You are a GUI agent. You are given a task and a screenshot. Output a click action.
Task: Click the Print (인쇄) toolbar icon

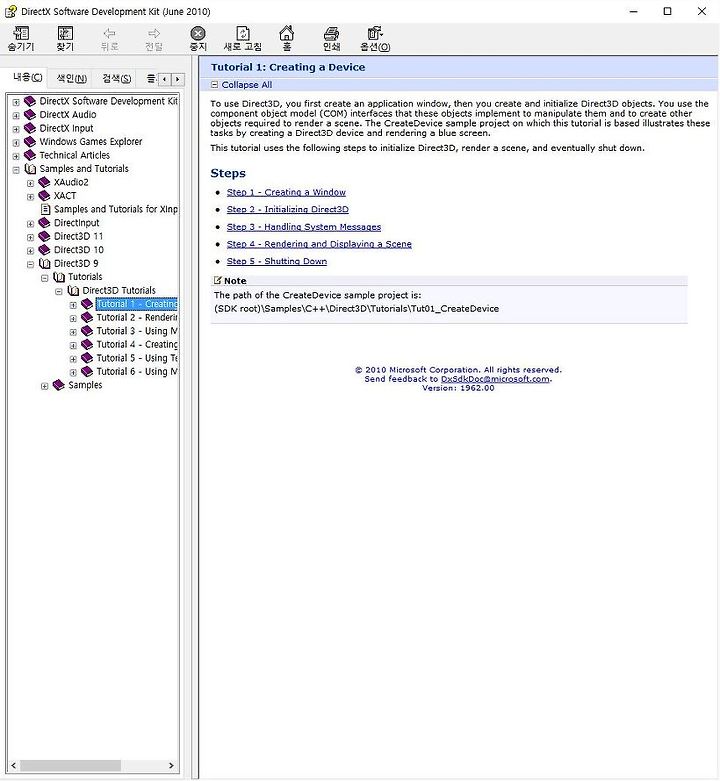[331, 33]
